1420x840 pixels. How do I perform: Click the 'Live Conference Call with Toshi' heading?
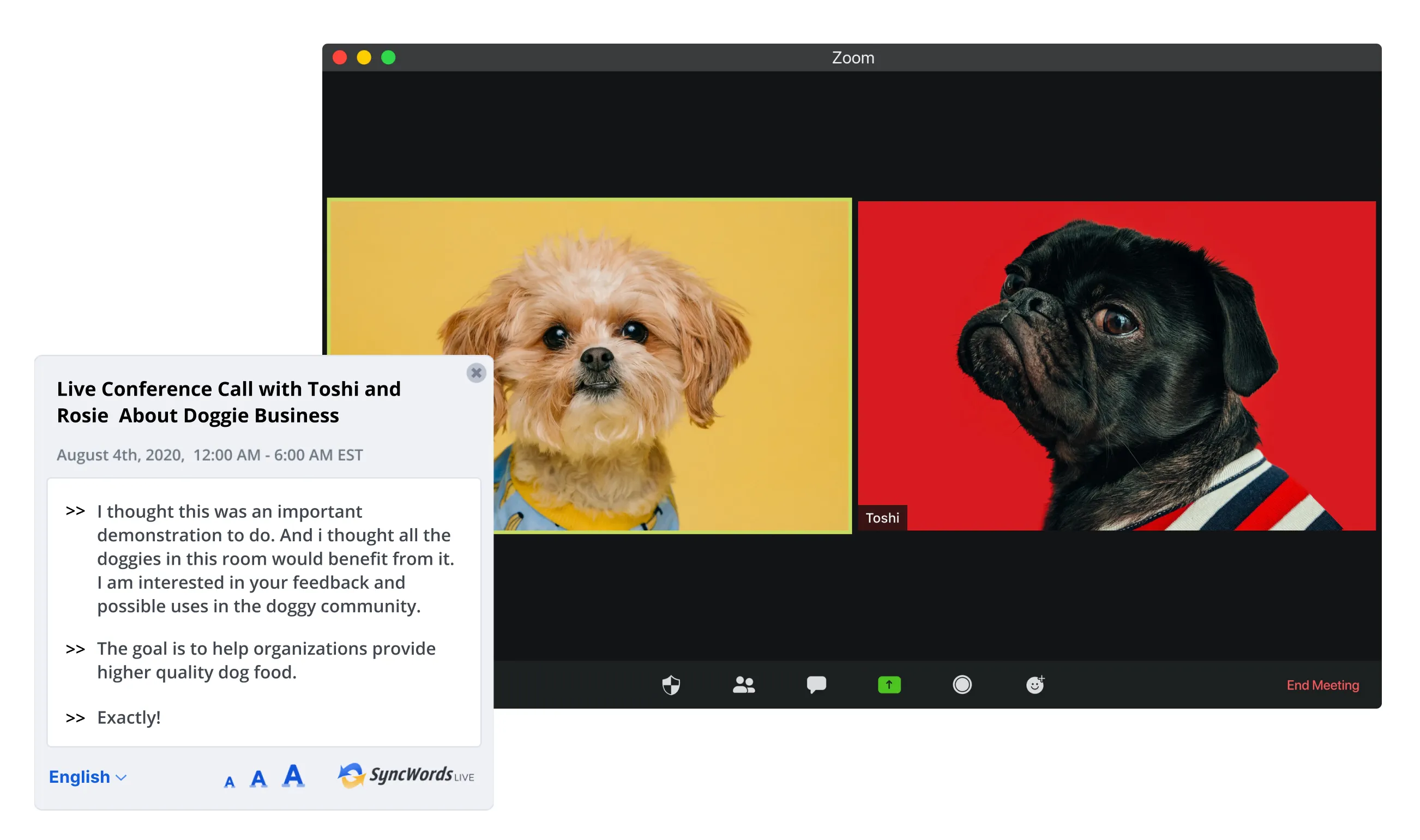tap(228, 402)
